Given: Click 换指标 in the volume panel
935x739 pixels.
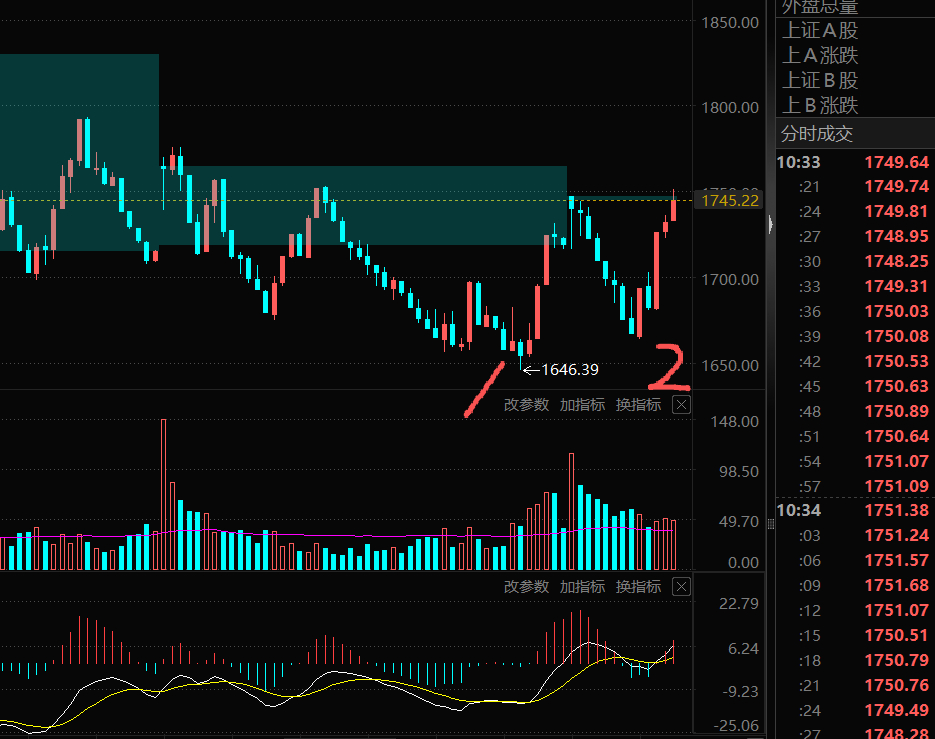Looking at the screenshot, I should (638, 405).
